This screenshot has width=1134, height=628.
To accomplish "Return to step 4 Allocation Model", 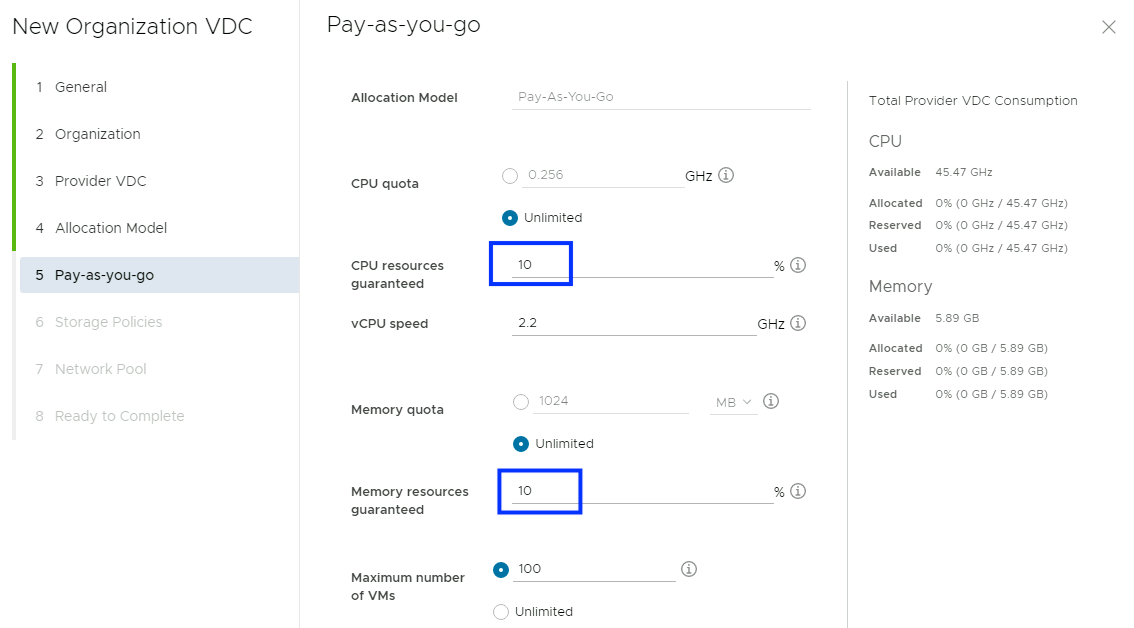I will [x=111, y=228].
